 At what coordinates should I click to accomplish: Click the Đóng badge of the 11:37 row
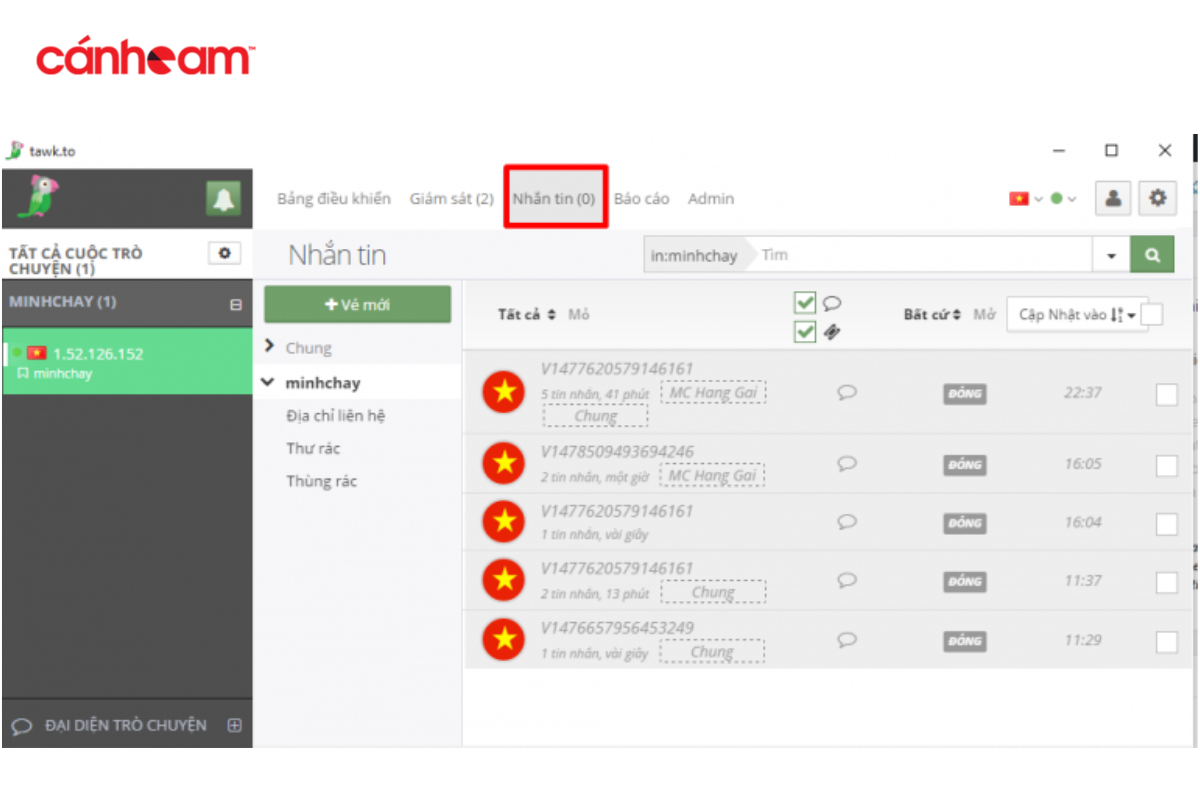[x=964, y=581]
